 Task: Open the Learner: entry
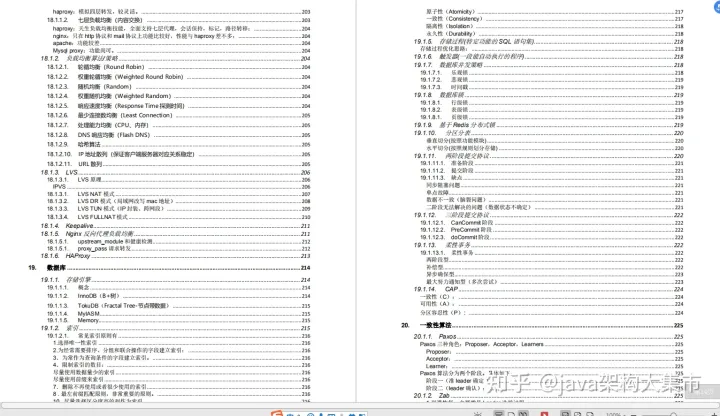pos(555,366)
